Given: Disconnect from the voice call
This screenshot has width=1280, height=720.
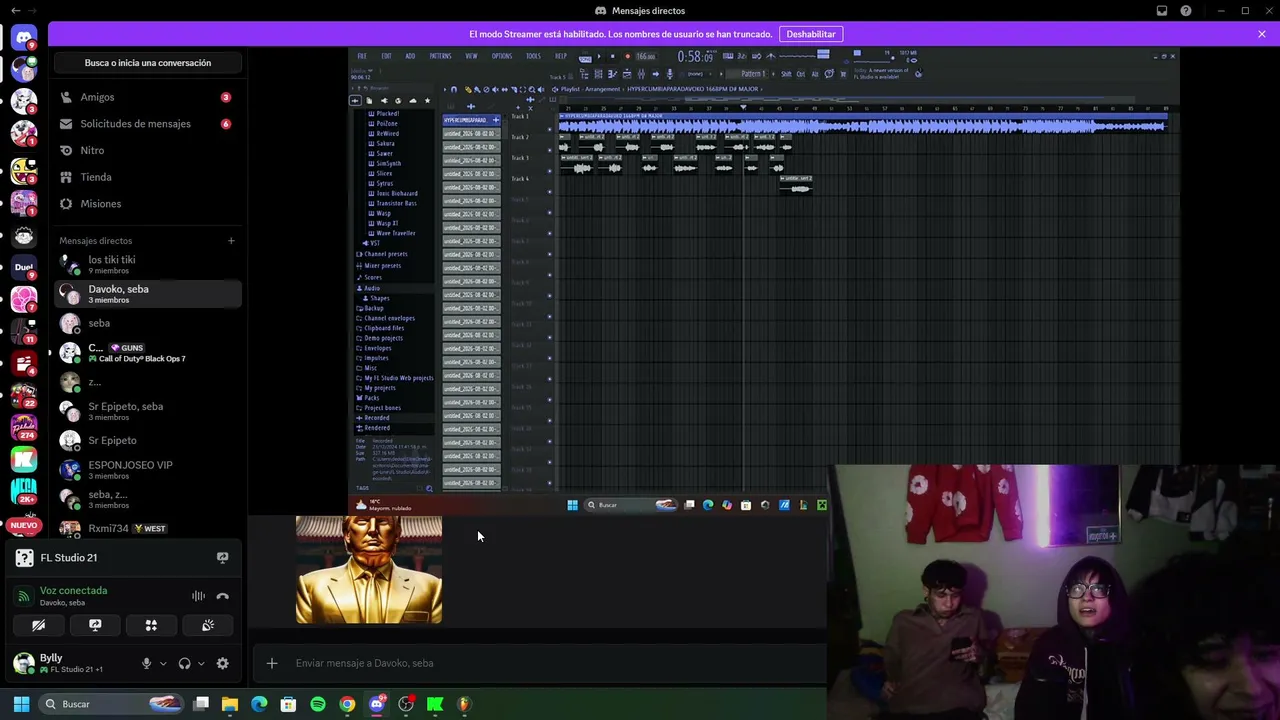Looking at the screenshot, I should [223, 596].
